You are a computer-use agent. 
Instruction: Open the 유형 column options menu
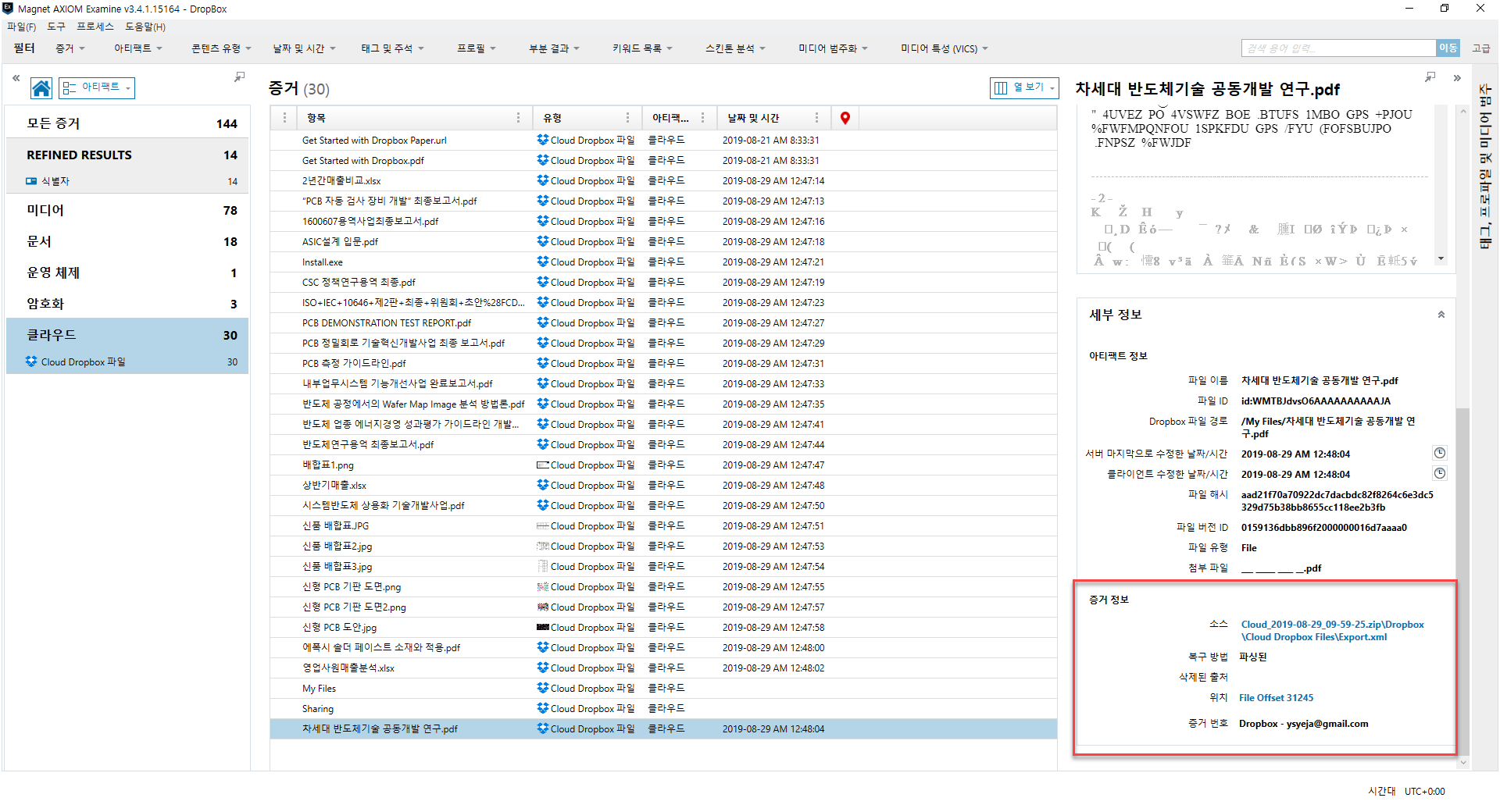tap(627, 118)
